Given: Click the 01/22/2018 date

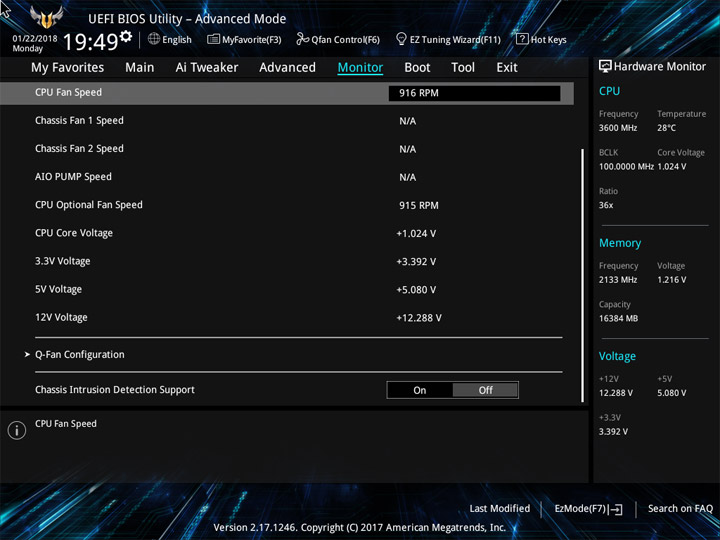Looking at the screenshot, I should pyautogui.click(x=35, y=39).
